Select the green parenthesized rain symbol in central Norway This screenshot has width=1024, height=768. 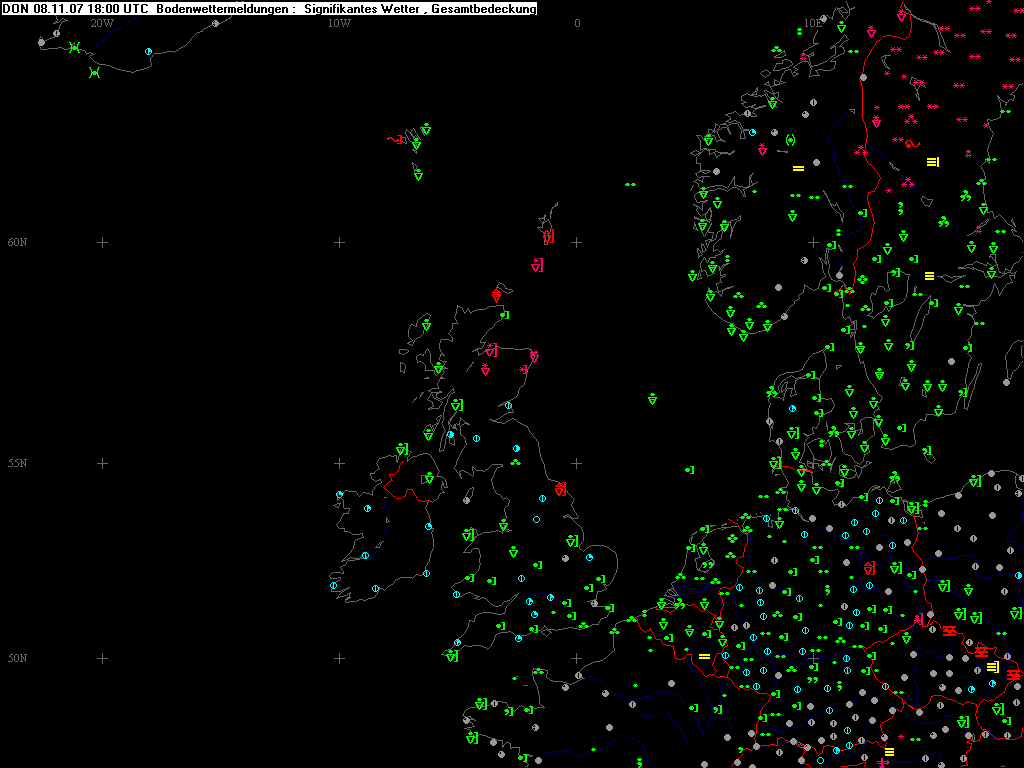[x=790, y=139]
